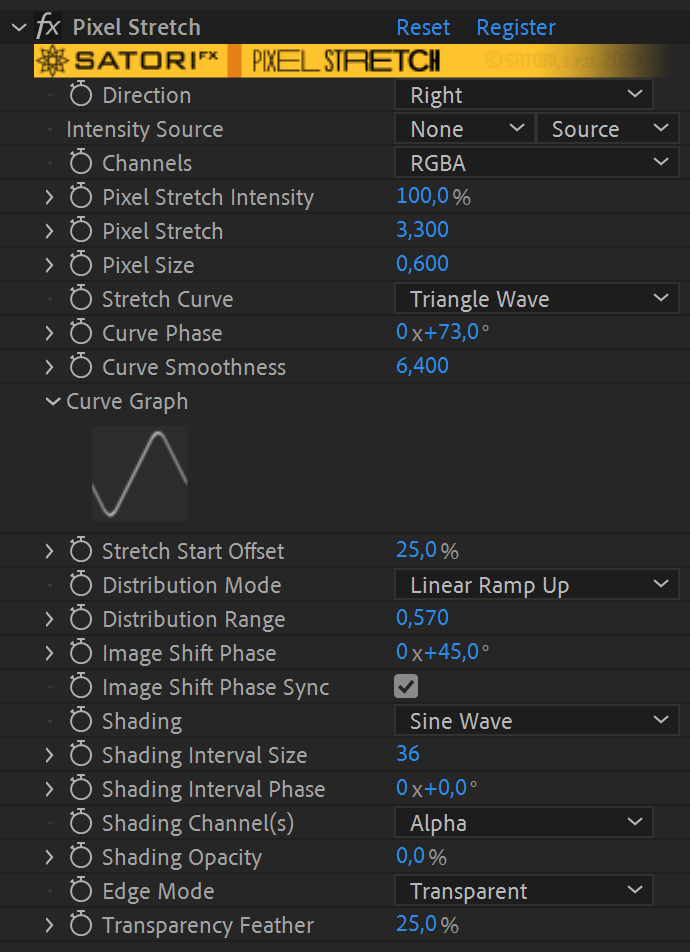Click the Register link

[x=516, y=27]
